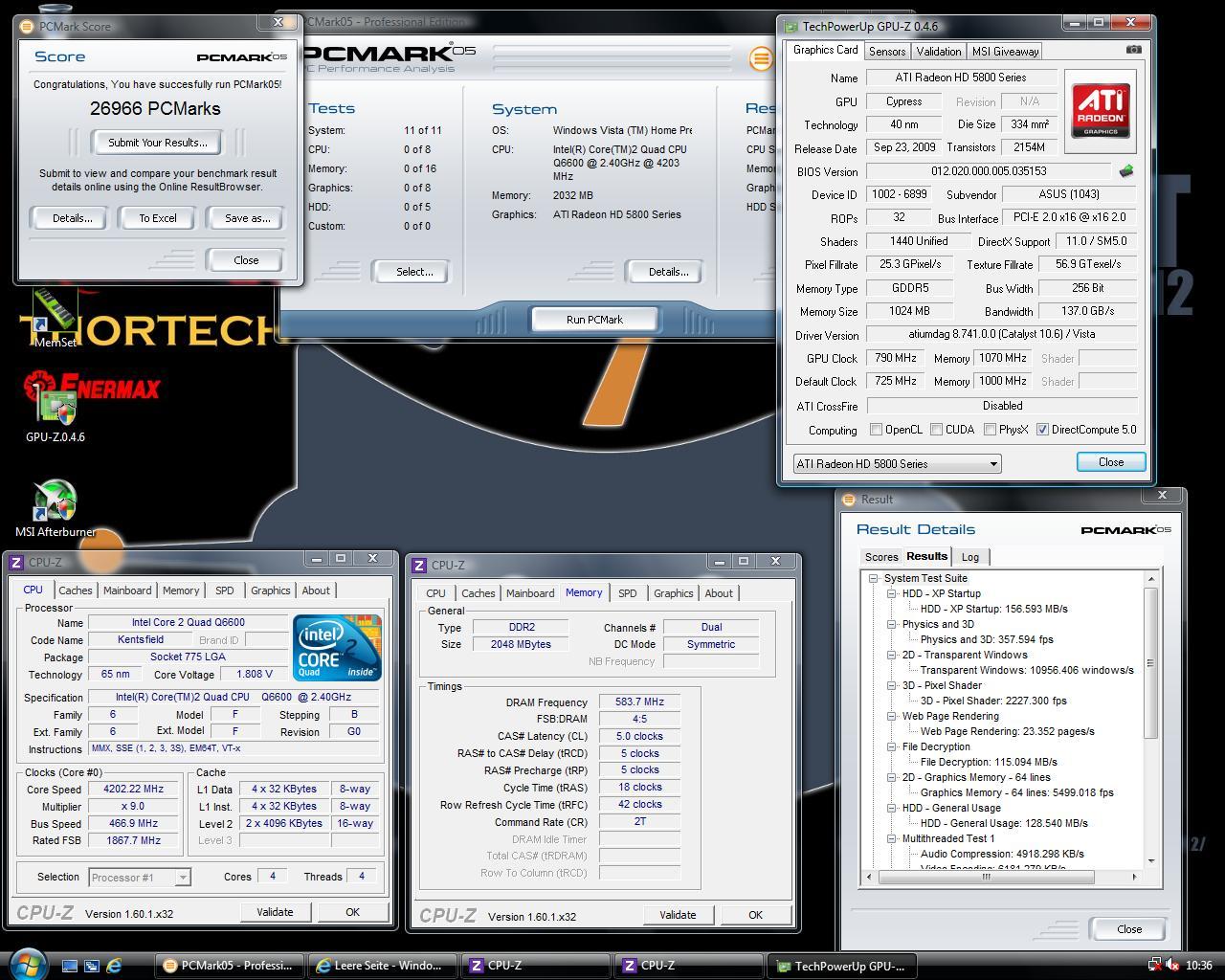The height and width of the screenshot is (980, 1225).
Task: Collapse the HDD - XP Startup node
Action: pos(891,593)
